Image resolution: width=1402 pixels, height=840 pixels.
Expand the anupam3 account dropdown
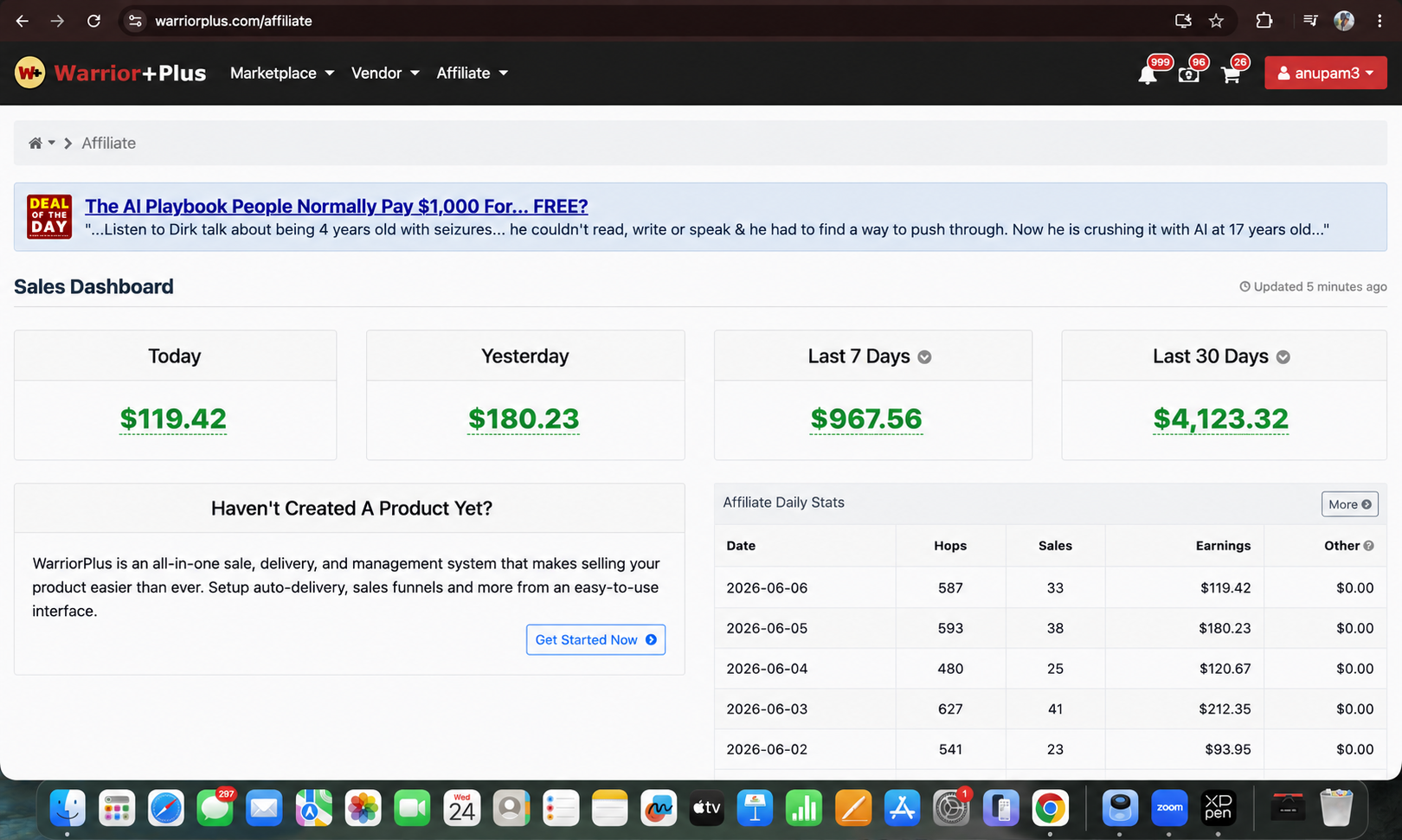point(1326,73)
